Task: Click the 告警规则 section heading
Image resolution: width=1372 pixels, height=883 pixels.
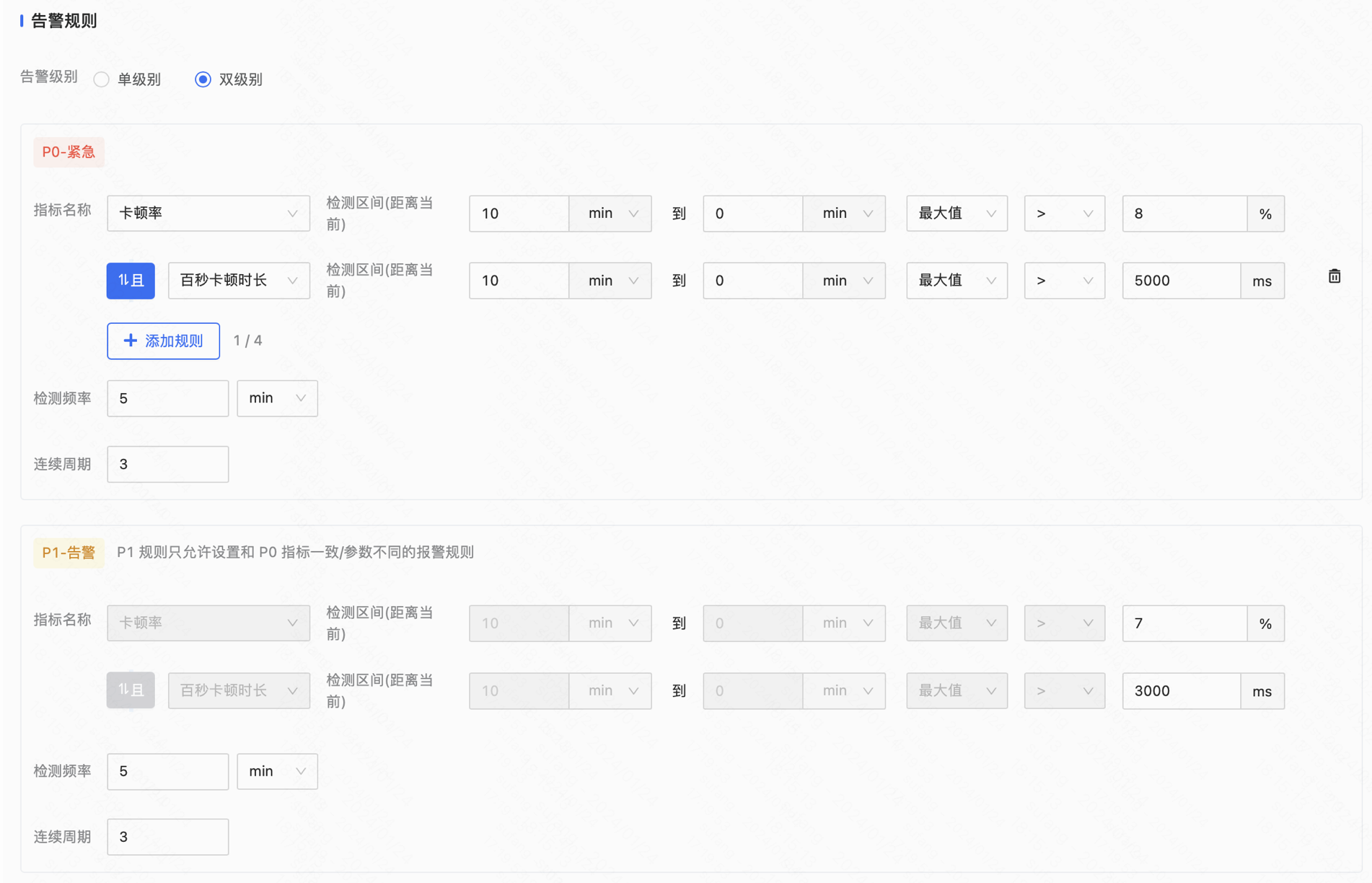Action: click(x=63, y=21)
